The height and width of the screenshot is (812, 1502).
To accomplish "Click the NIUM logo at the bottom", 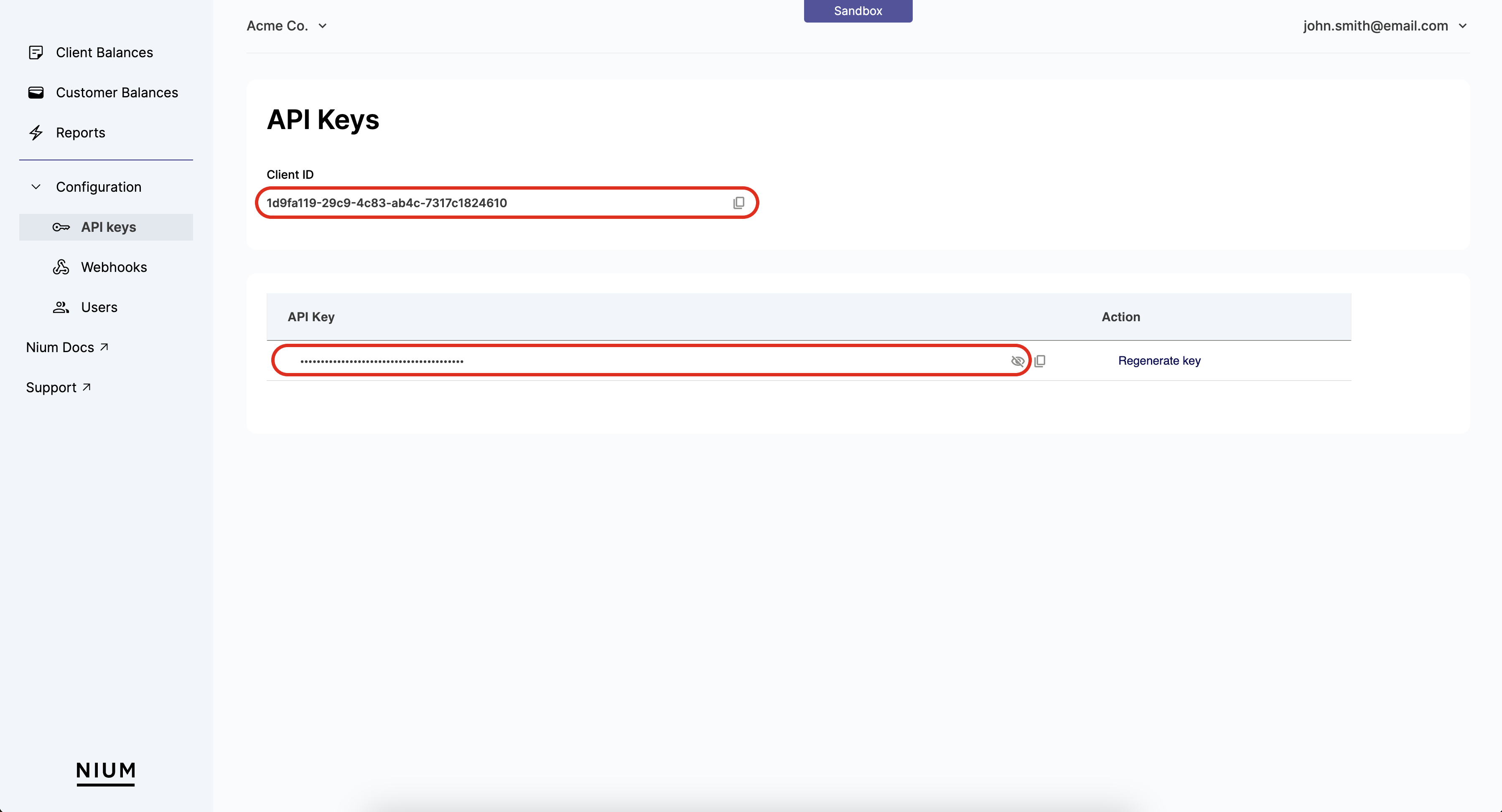I will coord(106,774).
